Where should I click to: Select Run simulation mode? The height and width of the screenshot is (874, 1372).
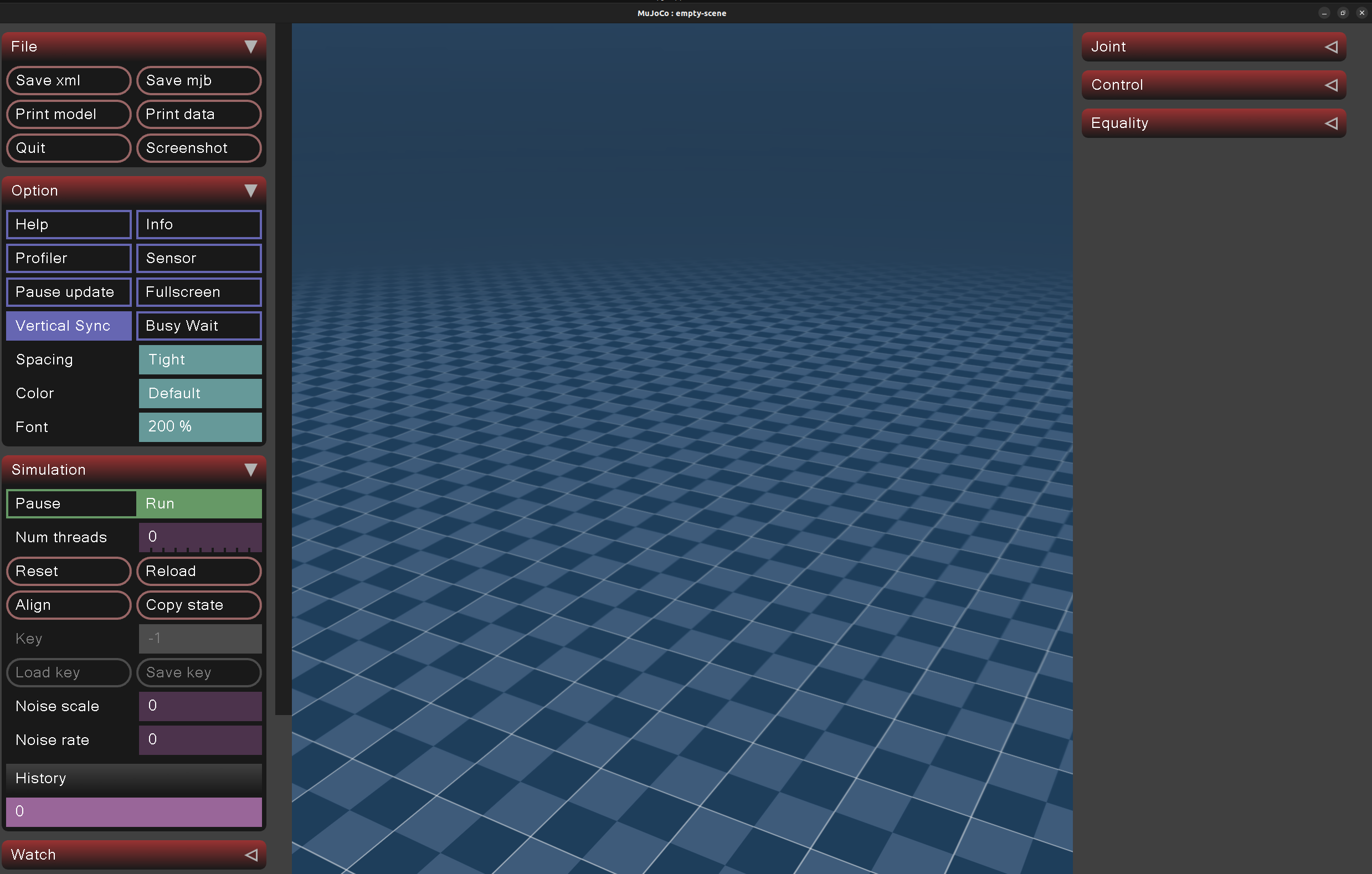click(x=199, y=503)
